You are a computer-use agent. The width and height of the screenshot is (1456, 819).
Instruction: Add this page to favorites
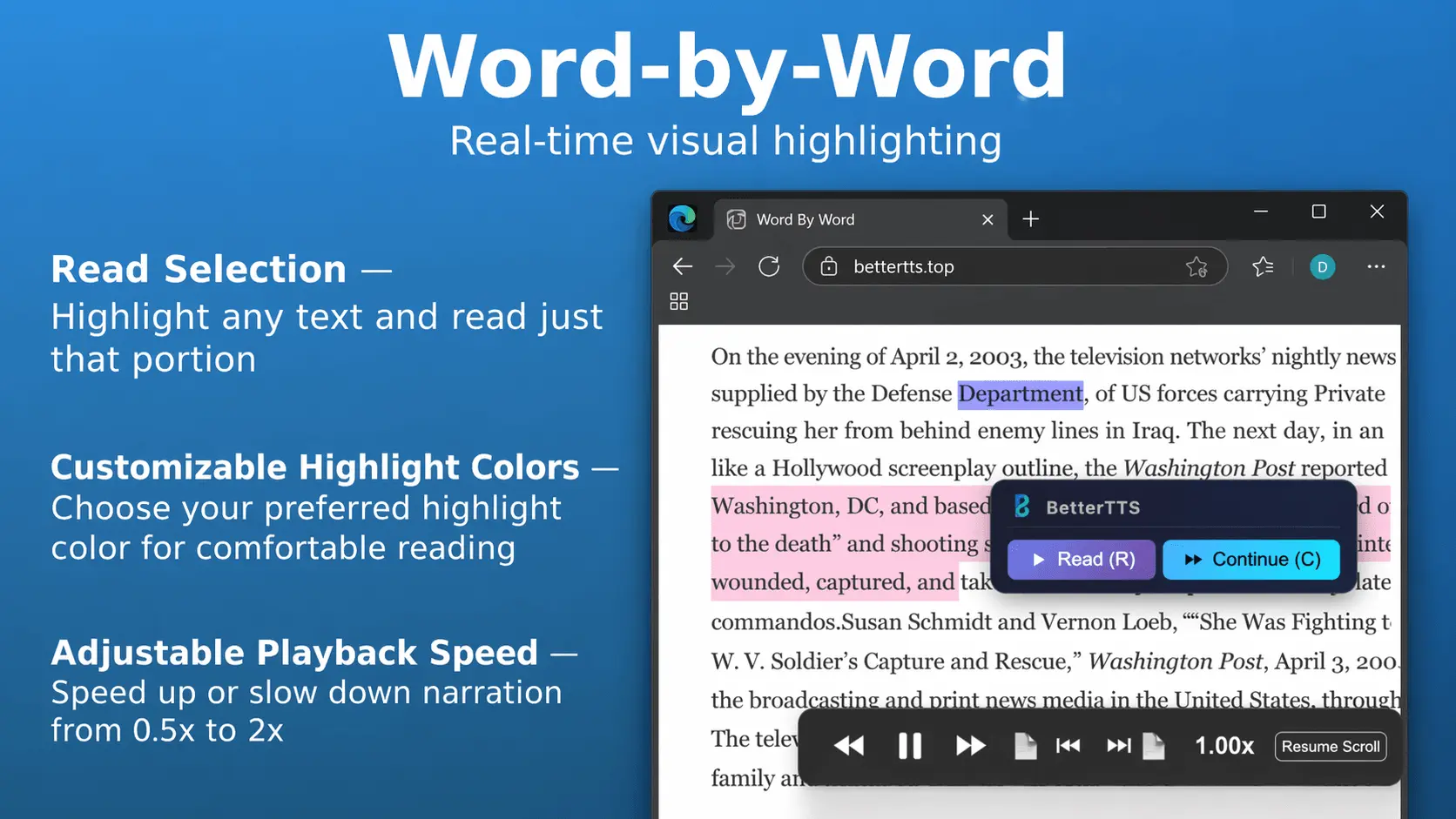pyautogui.click(x=1196, y=266)
